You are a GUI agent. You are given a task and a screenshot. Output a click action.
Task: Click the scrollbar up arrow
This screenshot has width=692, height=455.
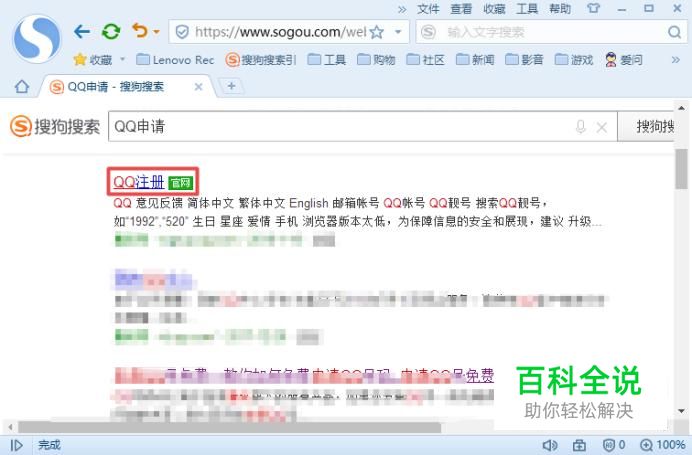coord(681,108)
